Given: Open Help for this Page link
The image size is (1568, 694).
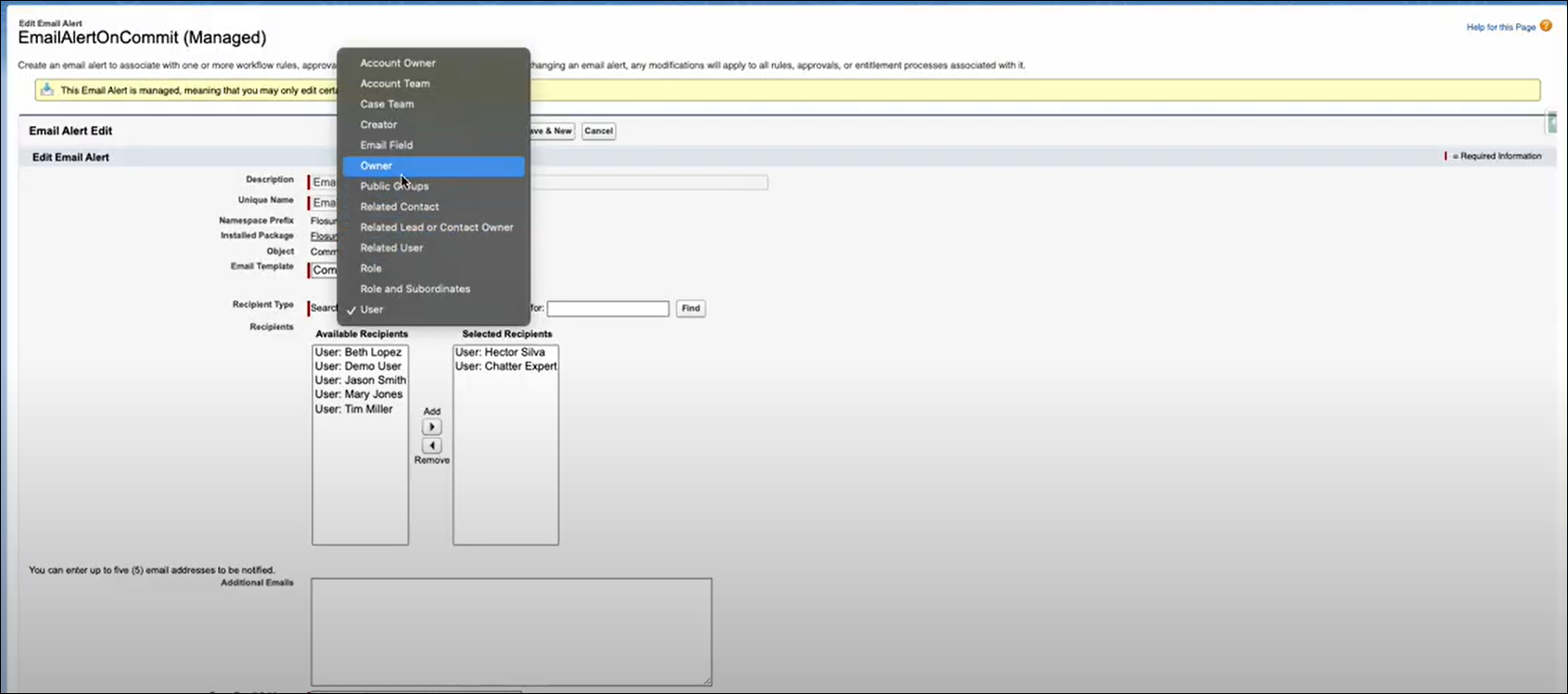Looking at the screenshot, I should pyautogui.click(x=1500, y=27).
